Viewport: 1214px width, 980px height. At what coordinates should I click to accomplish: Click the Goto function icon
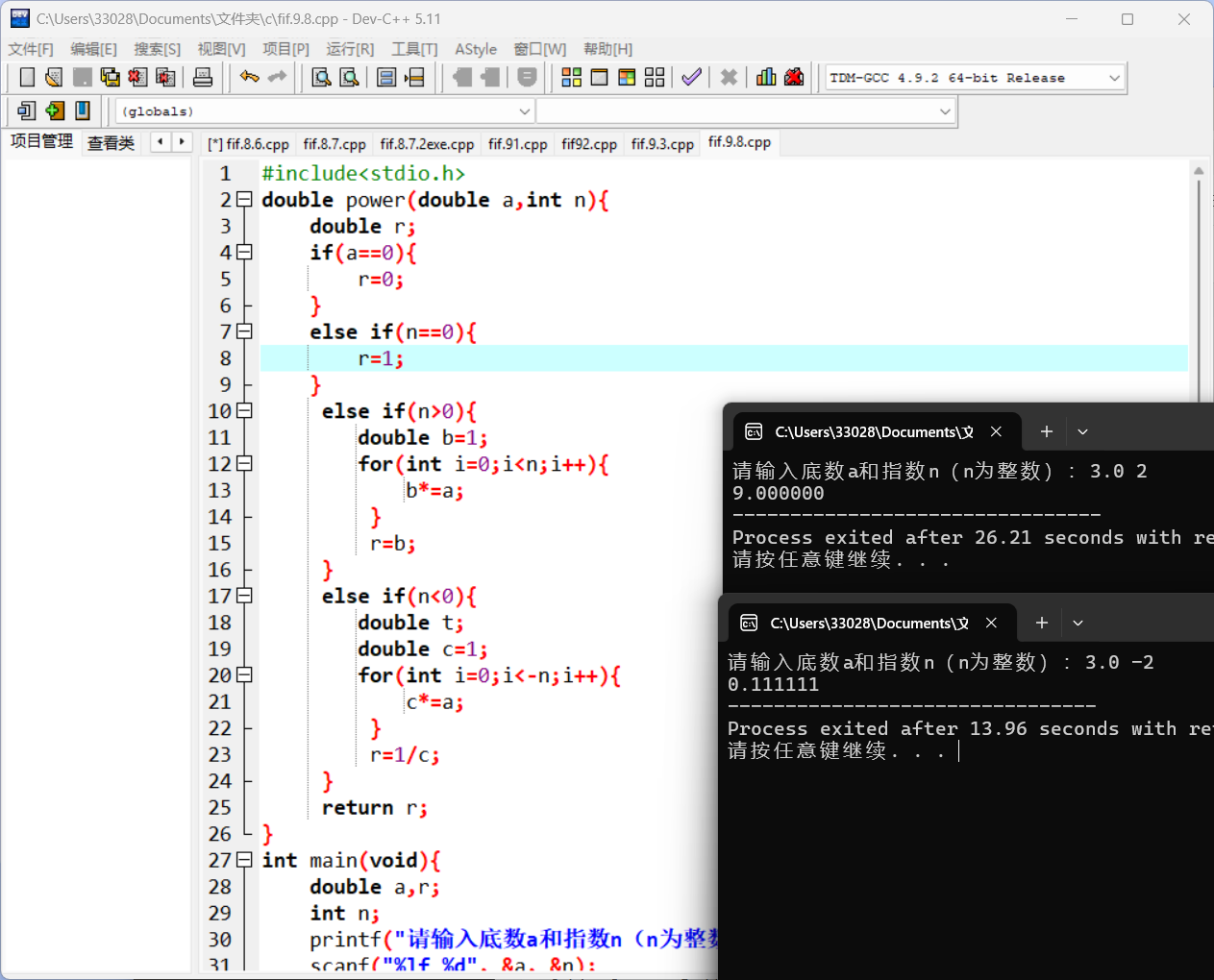pos(386,77)
